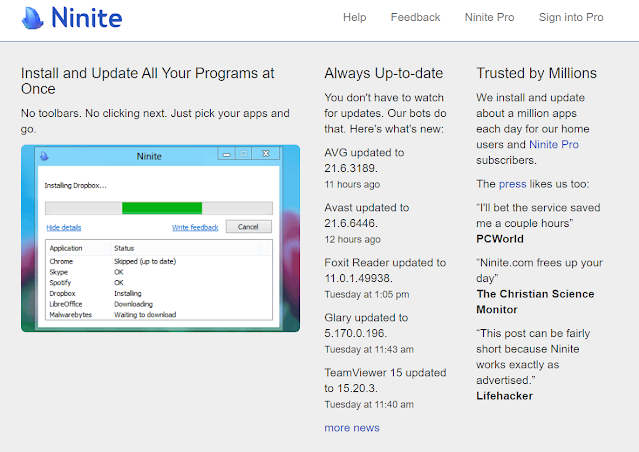Open the more news link

tap(352, 428)
